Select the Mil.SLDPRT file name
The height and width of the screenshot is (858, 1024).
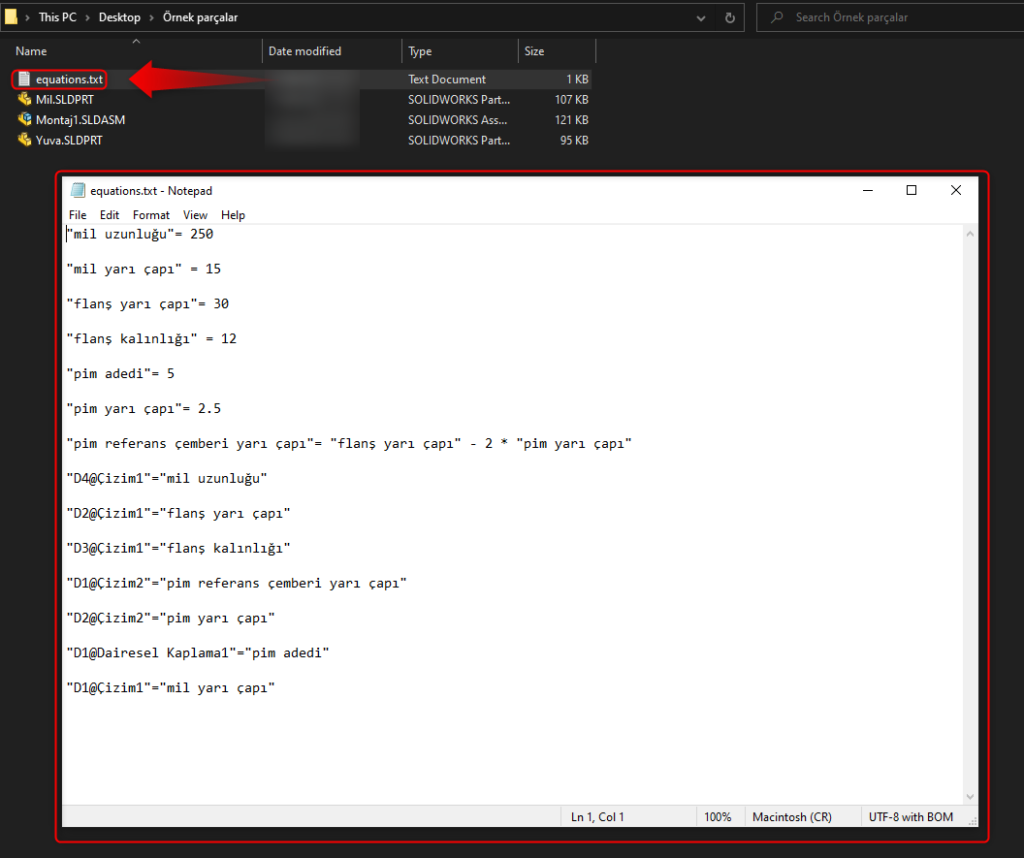pos(65,99)
